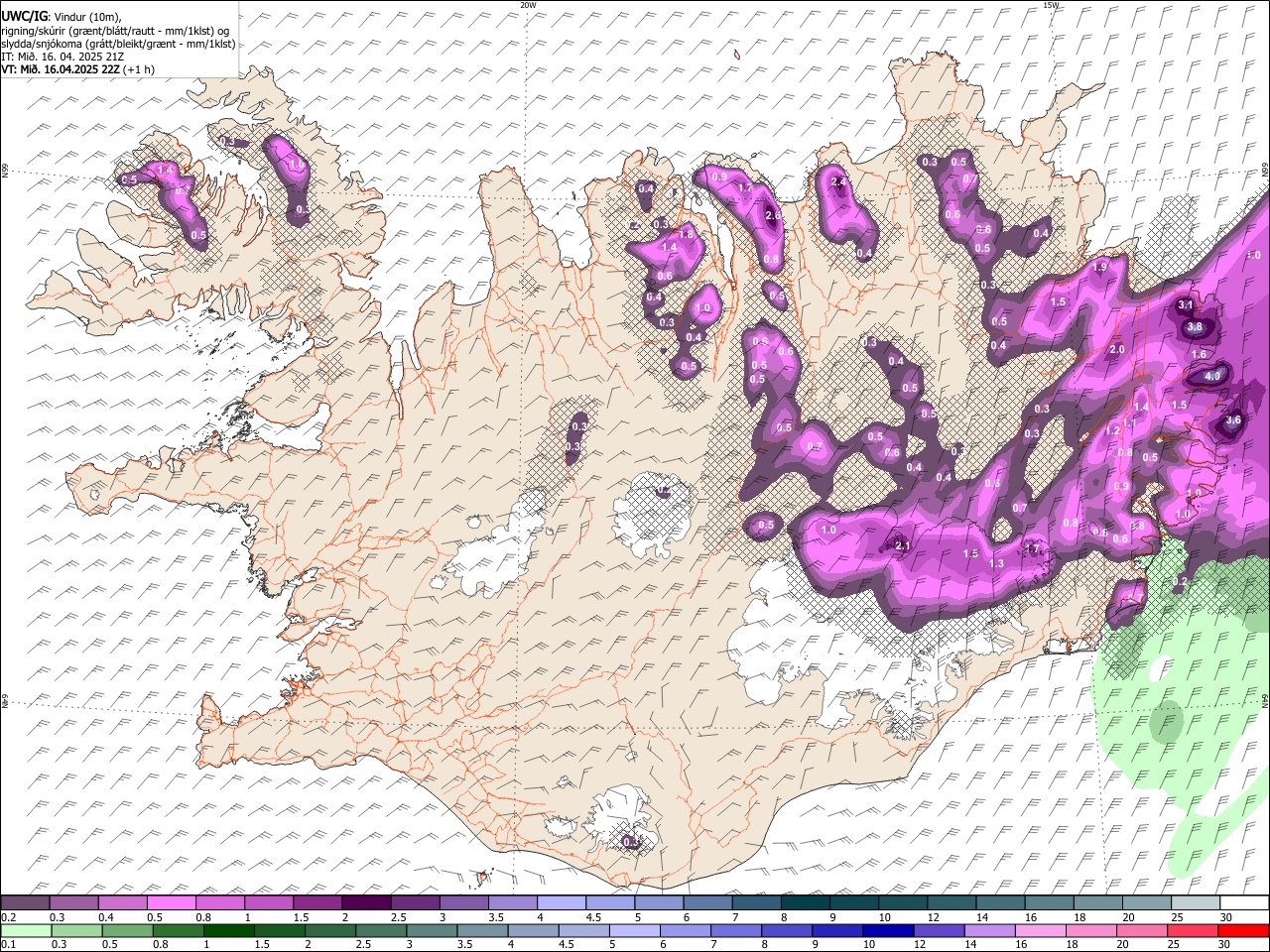
Task: Select the dark purple swatch between 2 and 2.5
Action: 365,903
